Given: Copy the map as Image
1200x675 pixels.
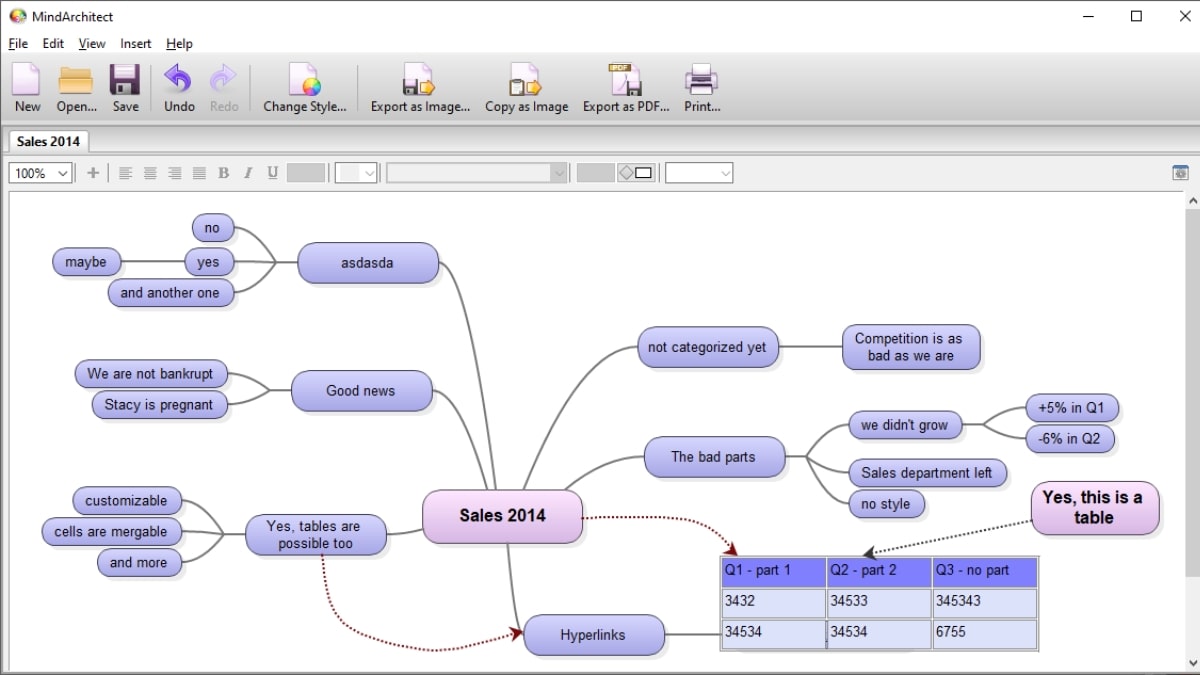Looking at the screenshot, I should pos(526,88).
